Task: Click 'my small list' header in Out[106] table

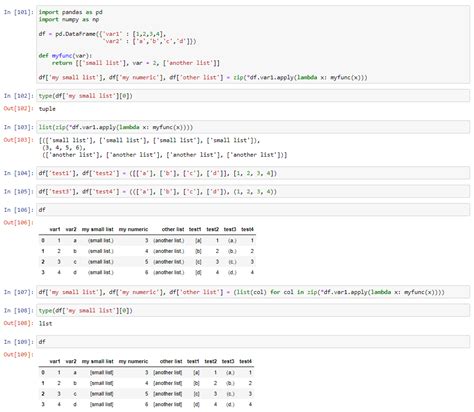Action: (98, 229)
